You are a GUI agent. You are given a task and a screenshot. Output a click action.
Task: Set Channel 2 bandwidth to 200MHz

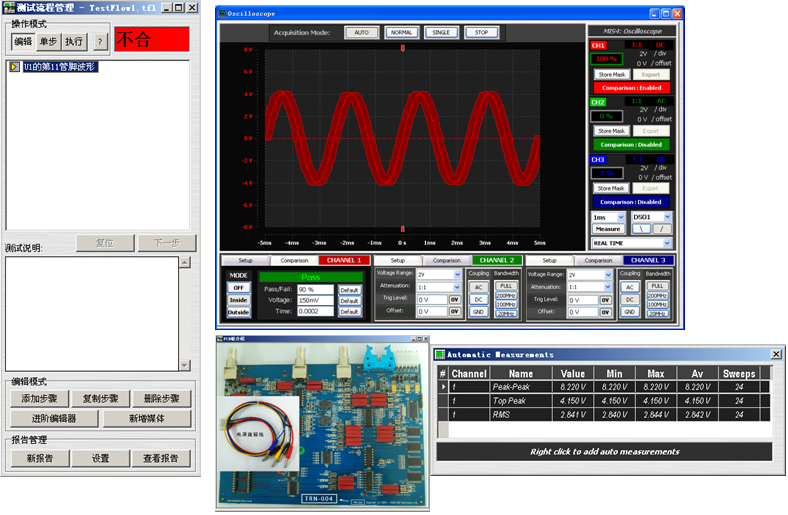(506, 295)
